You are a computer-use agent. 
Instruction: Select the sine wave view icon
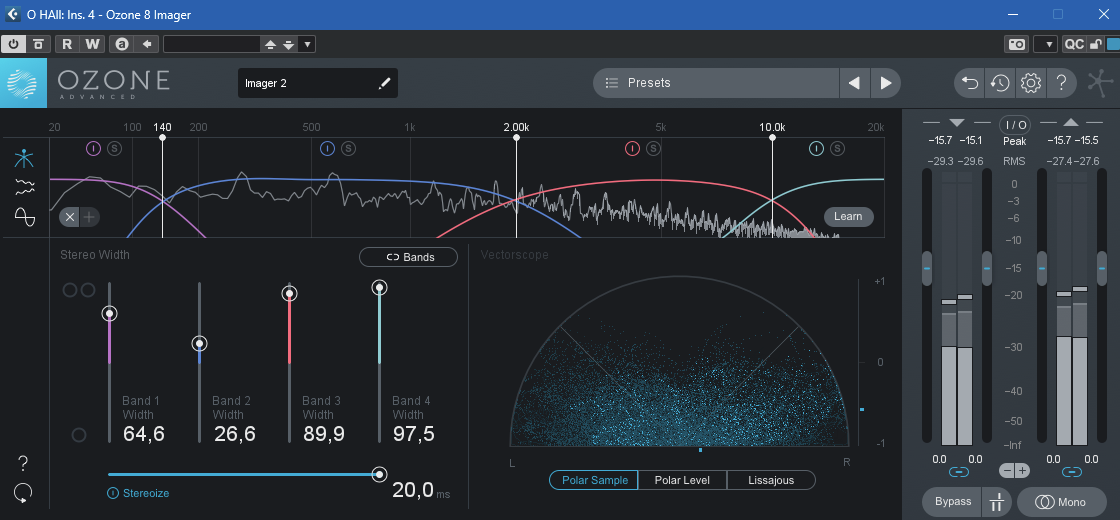tap(25, 216)
